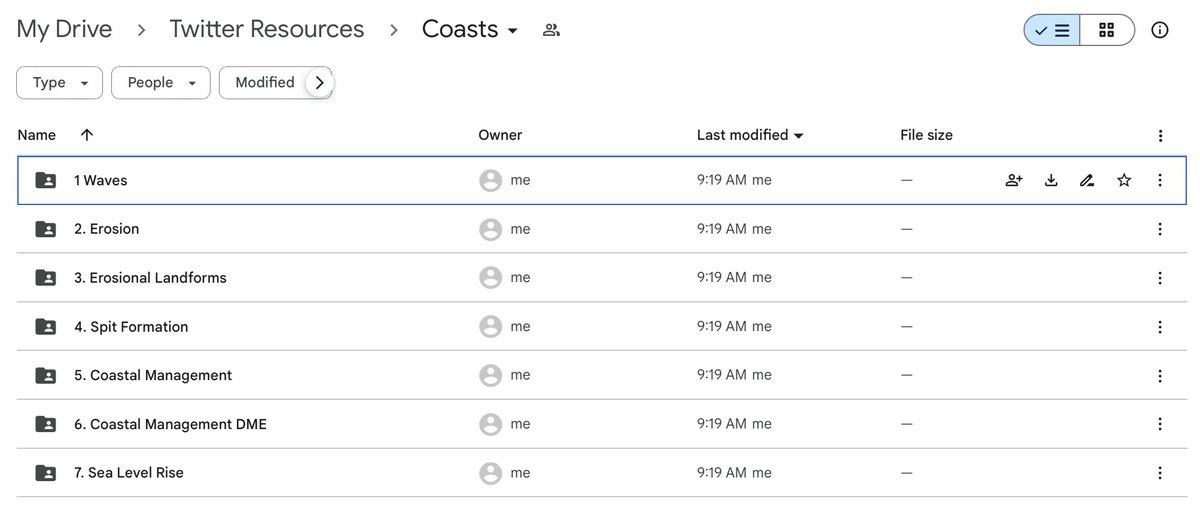The width and height of the screenshot is (1200, 514).
Task: Open more actions for 7. Sea Level Rise
Action: click(1160, 473)
